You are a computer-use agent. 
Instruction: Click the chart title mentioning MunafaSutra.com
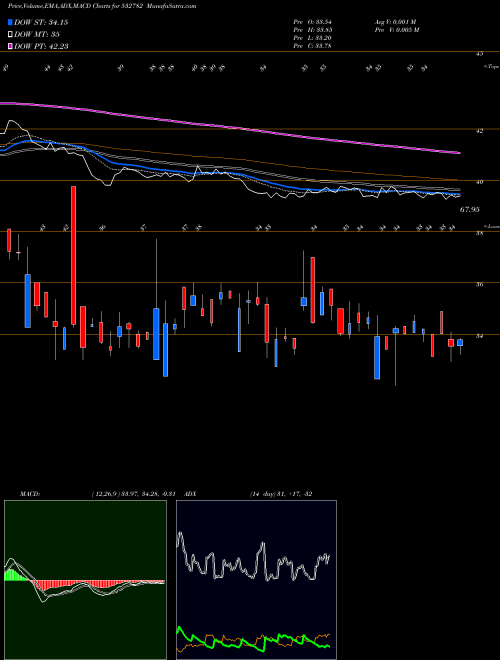pos(102,6)
